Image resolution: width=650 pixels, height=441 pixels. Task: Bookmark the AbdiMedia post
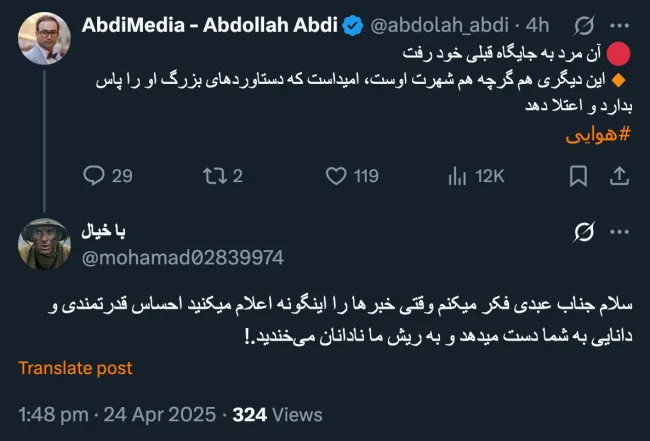[x=578, y=176]
